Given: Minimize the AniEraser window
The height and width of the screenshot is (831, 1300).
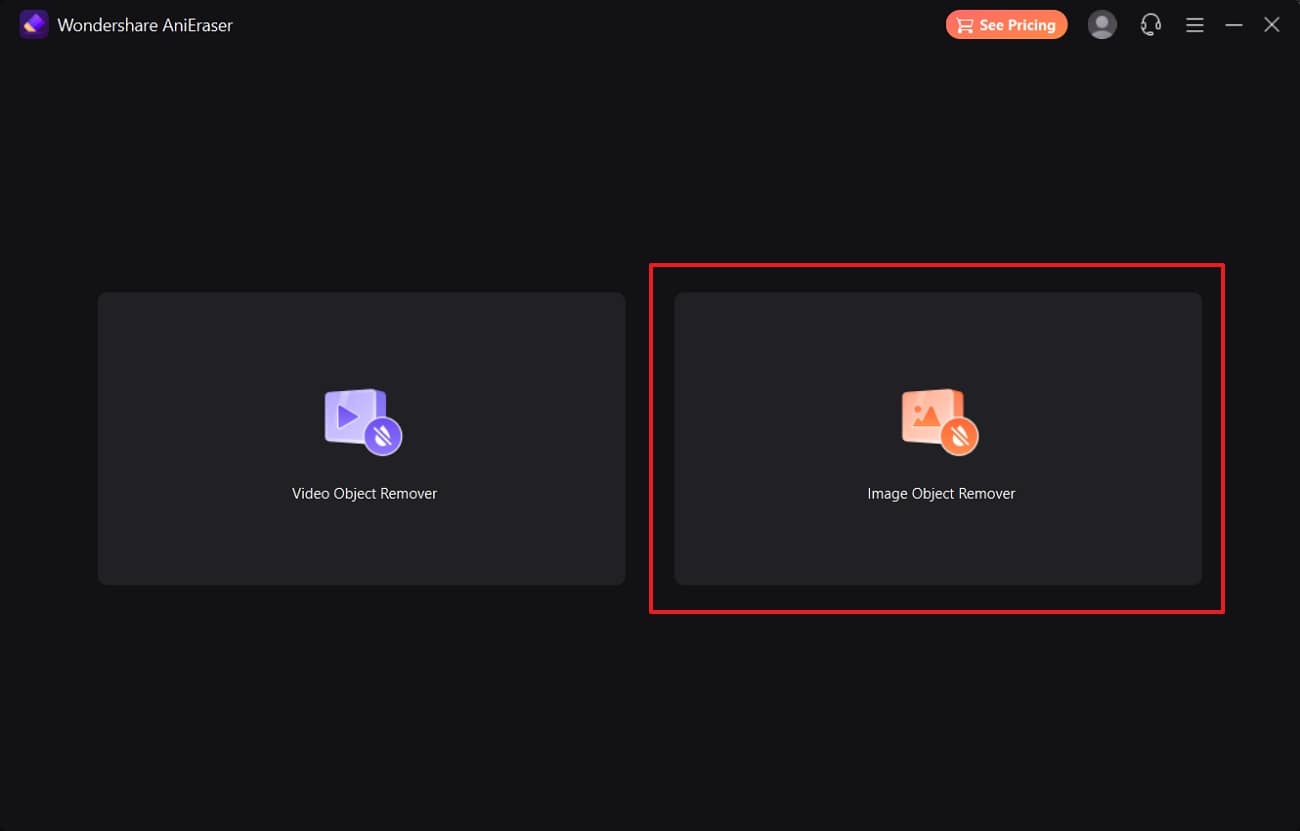Looking at the screenshot, I should click(1234, 25).
